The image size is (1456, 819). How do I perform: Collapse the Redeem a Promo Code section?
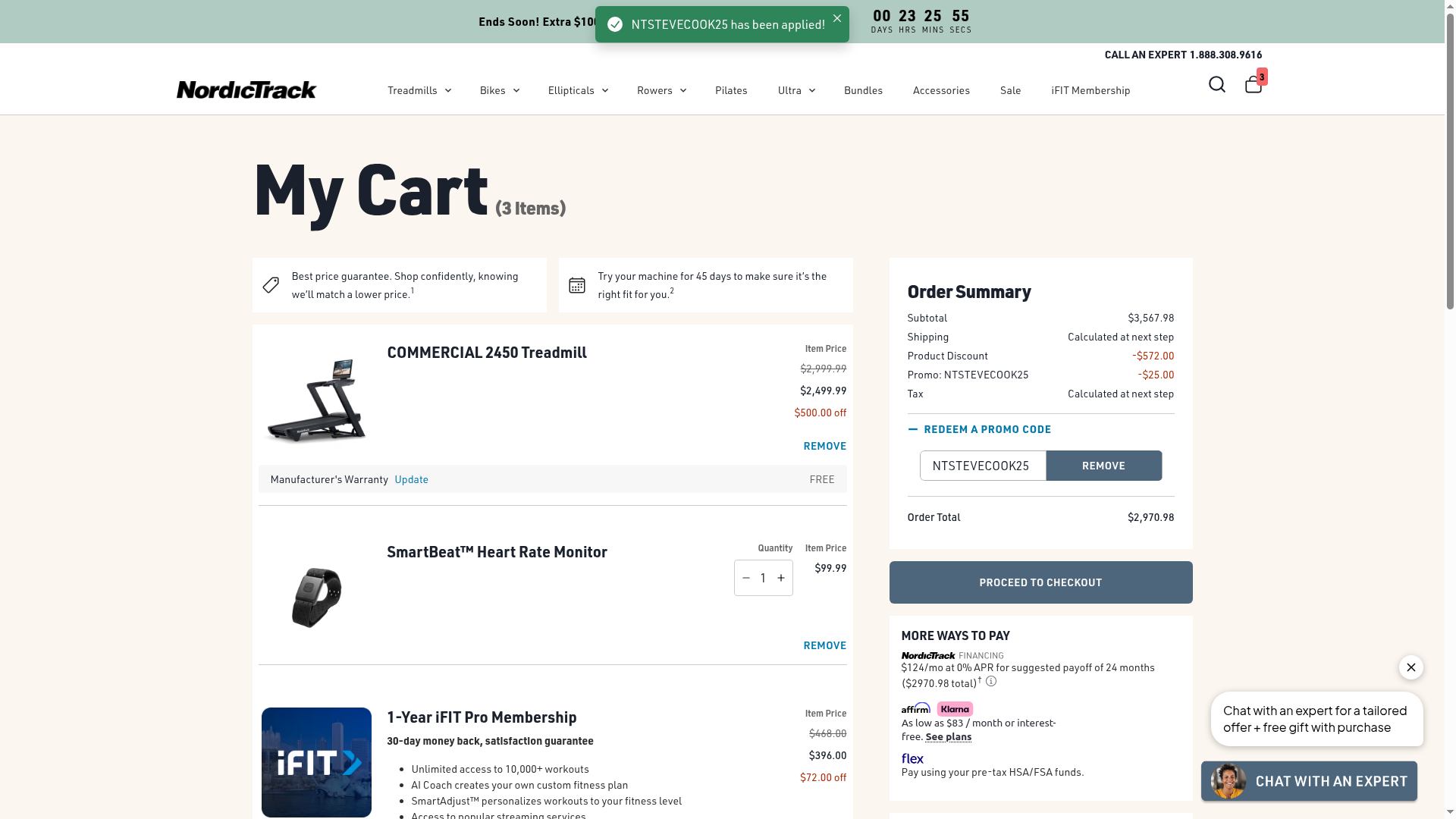[979, 429]
